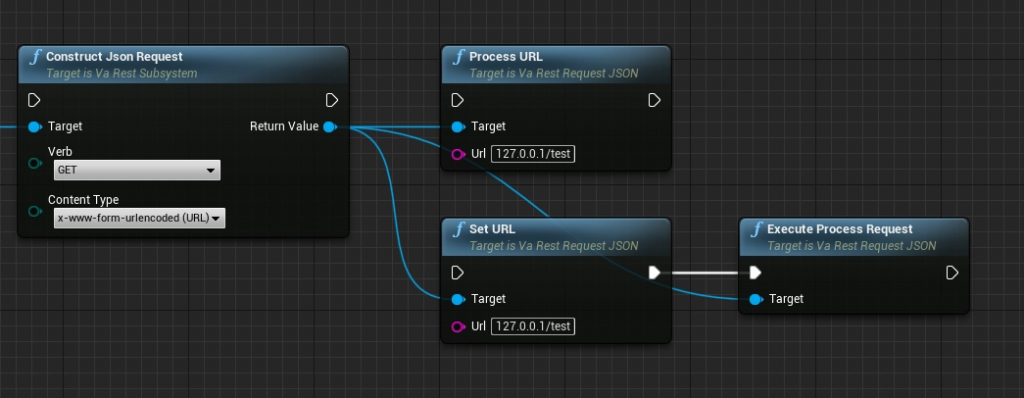The height and width of the screenshot is (398, 1024).
Task: Click the Set URL output exec pin
Action: pos(654,273)
